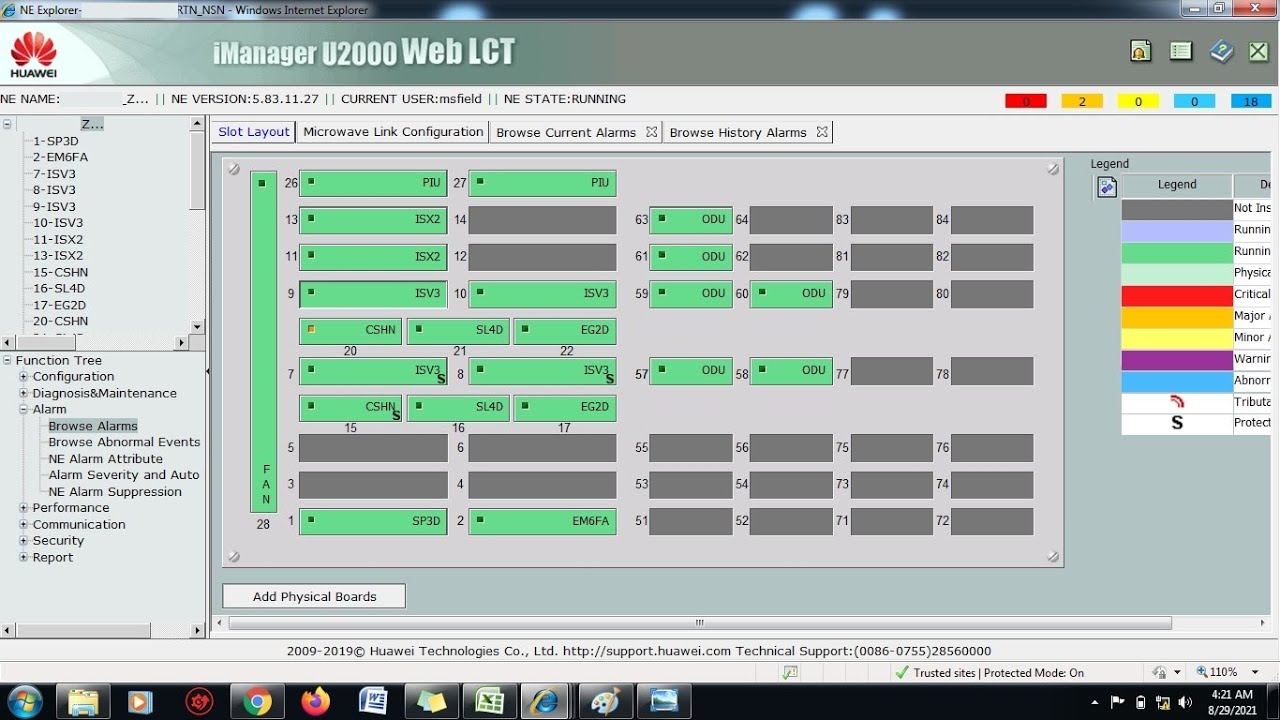Expand the Communication node
Viewport: 1280px width, 720px height.
tap(23, 524)
